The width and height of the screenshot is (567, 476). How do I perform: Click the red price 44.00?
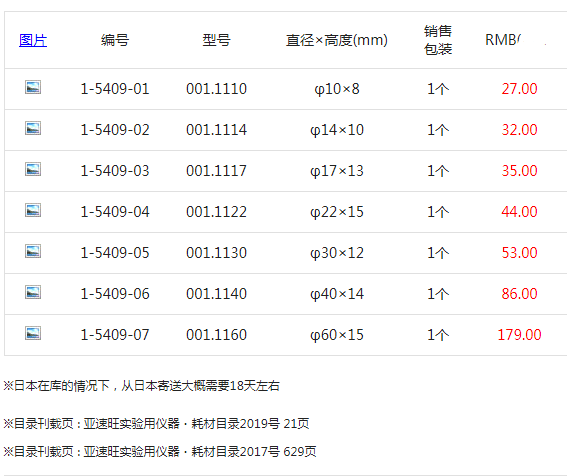point(519,212)
